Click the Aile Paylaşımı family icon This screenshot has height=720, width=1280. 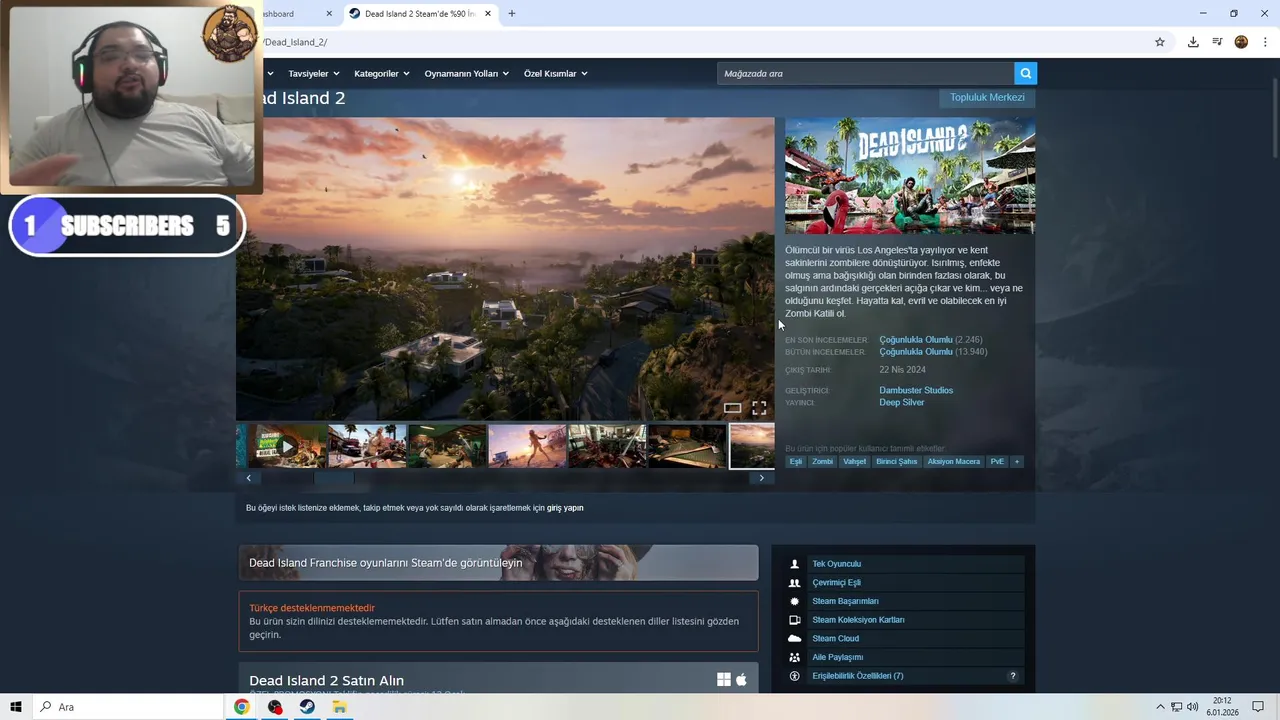coord(795,657)
